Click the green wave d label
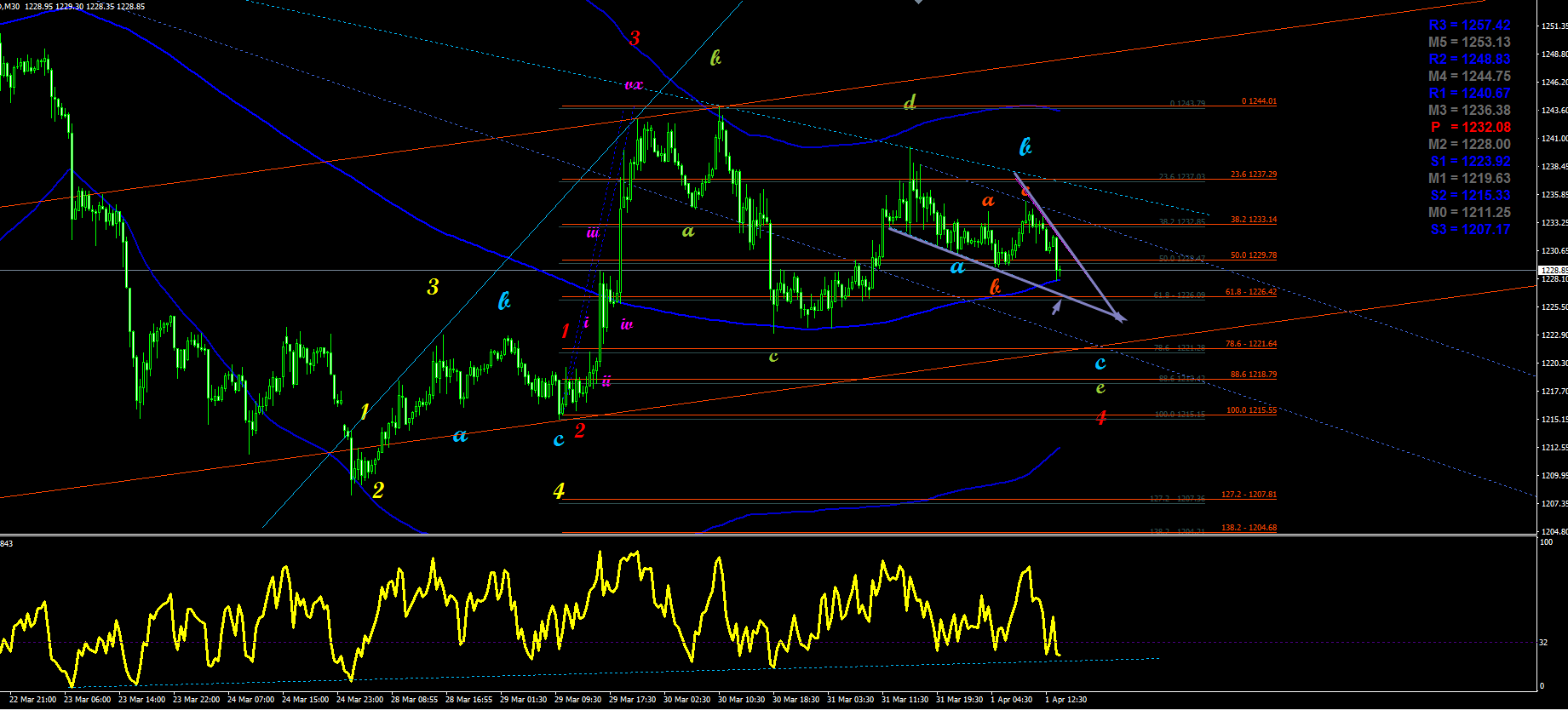Image resolution: width=1568 pixels, height=710 pixels. [x=910, y=103]
